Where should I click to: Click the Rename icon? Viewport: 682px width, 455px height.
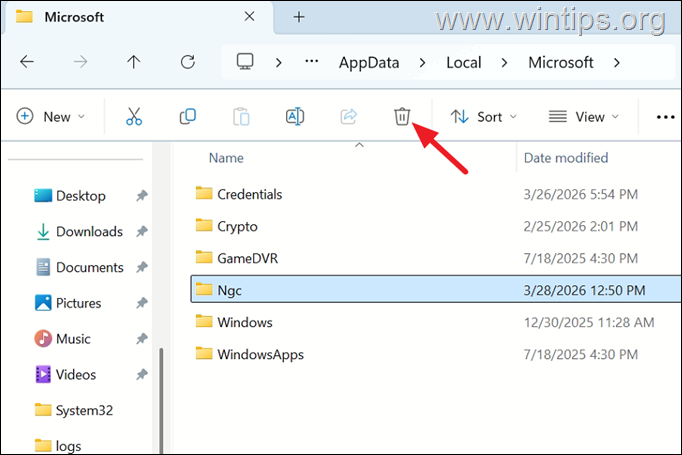pyautogui.click(x=295, y=117)
